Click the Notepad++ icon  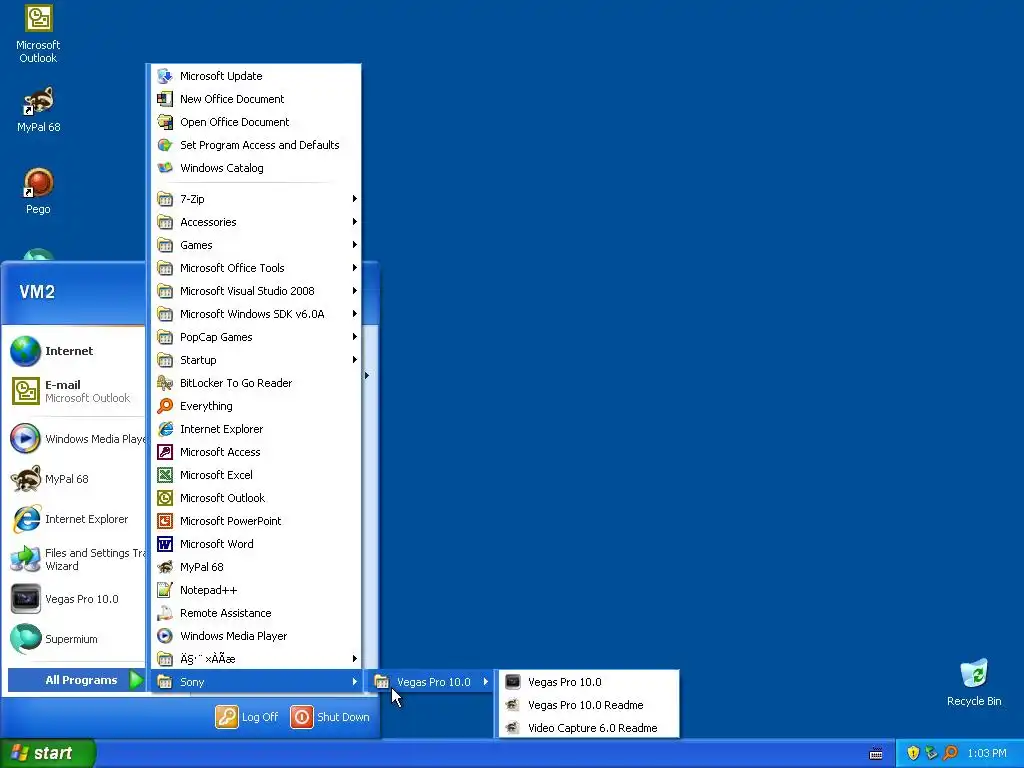pyautogui.click(x=165, y=590)
